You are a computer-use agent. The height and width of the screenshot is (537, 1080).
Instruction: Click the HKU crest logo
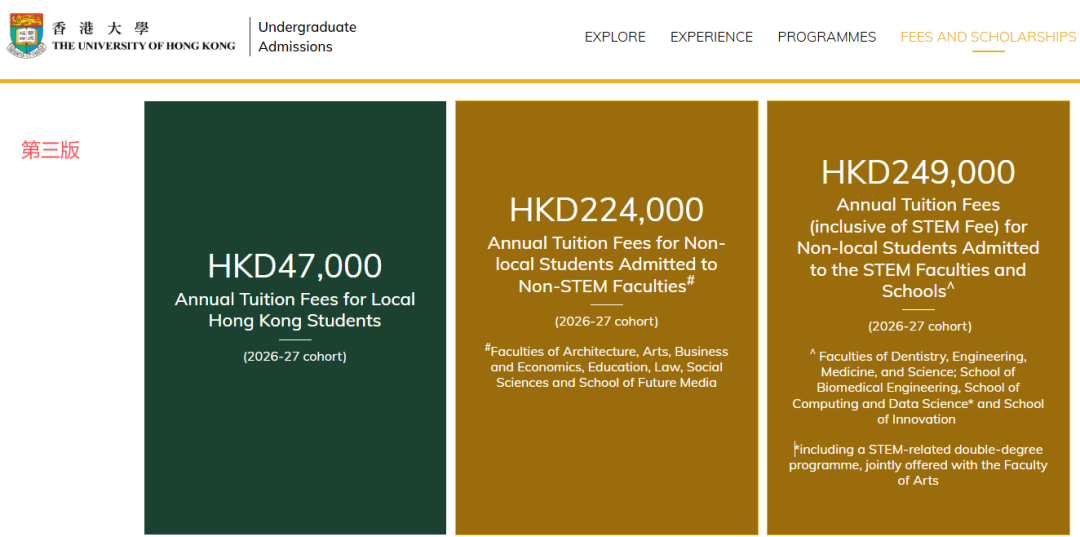pyautogui.click(x=26, y=36)
